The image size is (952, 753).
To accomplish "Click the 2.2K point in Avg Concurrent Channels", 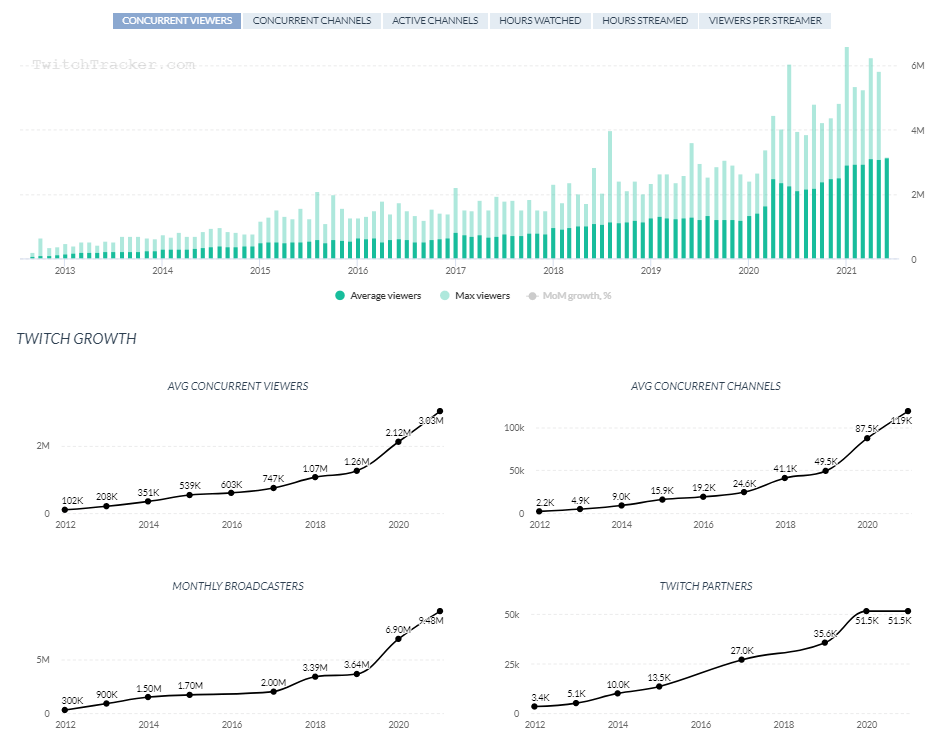I will tap(539, 511).
